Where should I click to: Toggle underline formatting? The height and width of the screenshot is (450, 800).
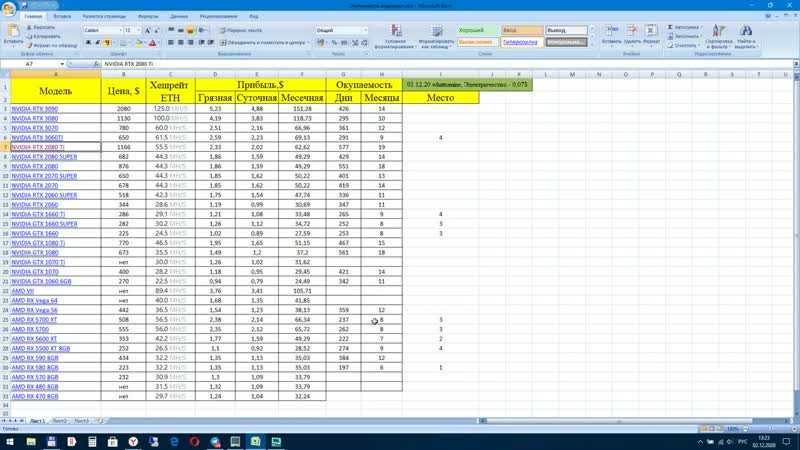pos(107,43)
